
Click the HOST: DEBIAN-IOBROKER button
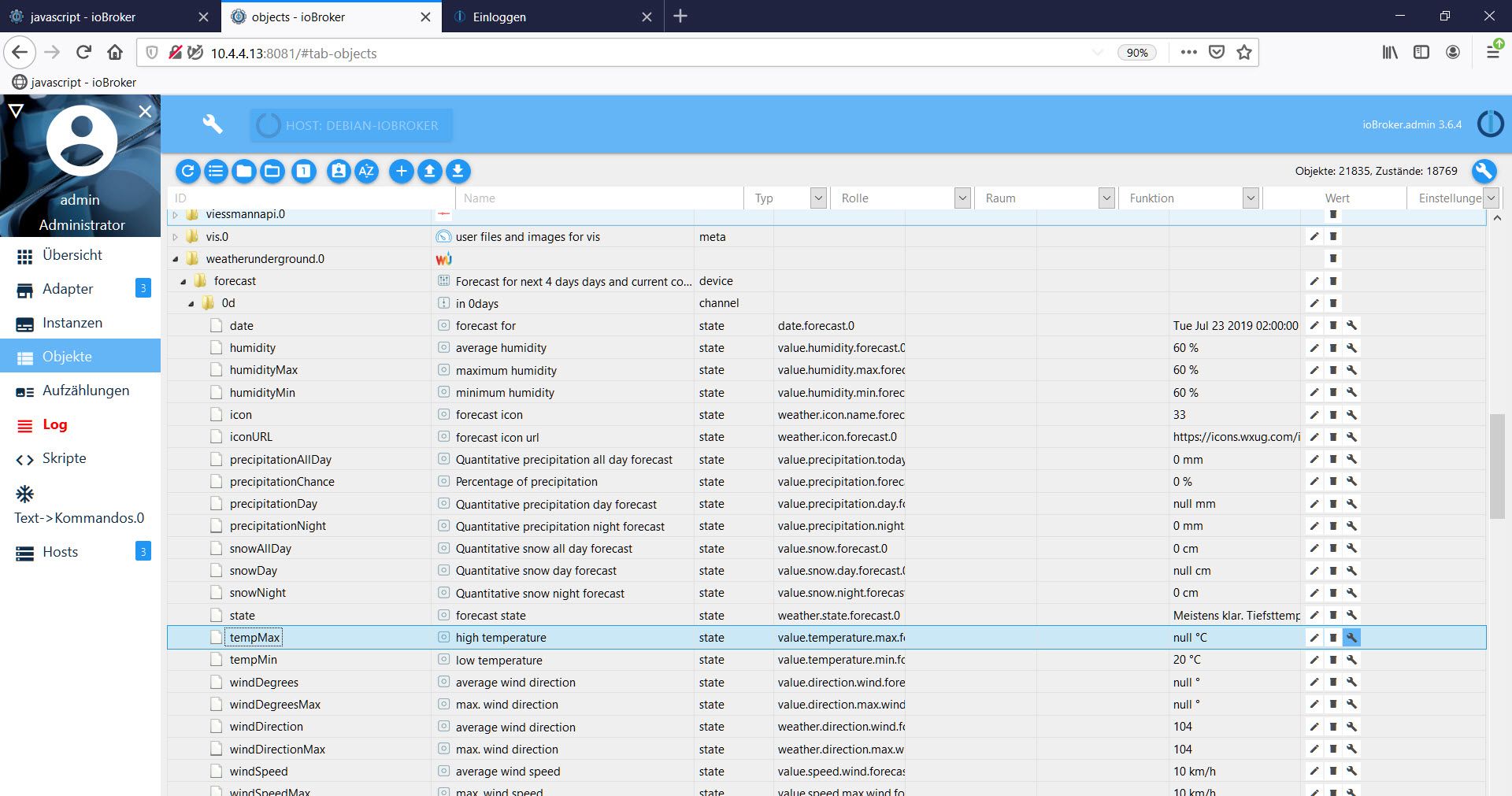click(351, 125)
